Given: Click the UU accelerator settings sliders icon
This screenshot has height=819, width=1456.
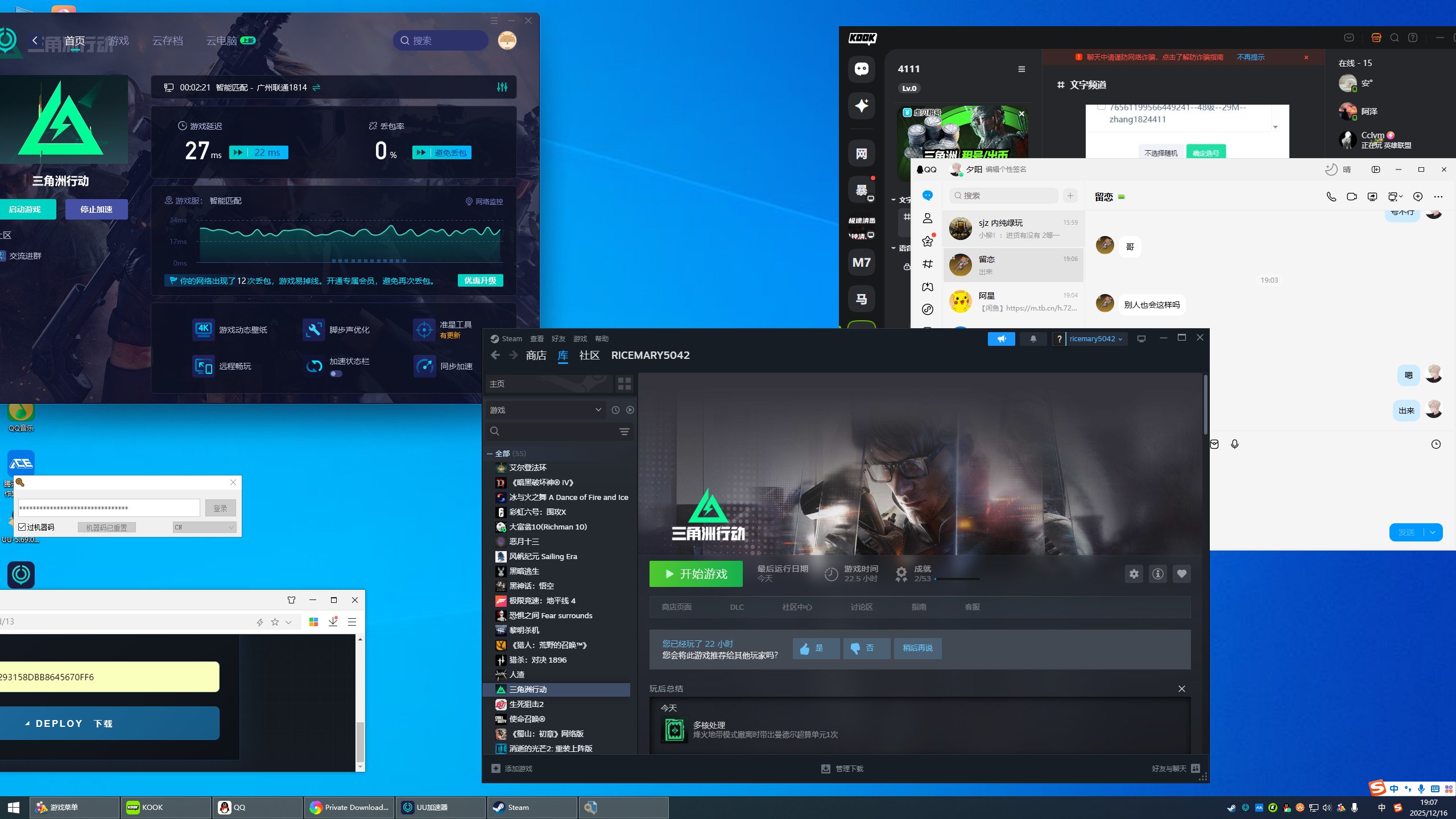Looking at the screenshot, I should [502, 87].
